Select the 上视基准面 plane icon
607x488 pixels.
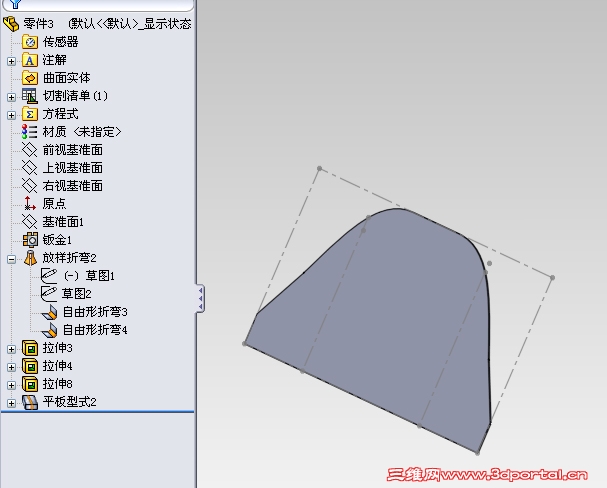pos(30,168)
